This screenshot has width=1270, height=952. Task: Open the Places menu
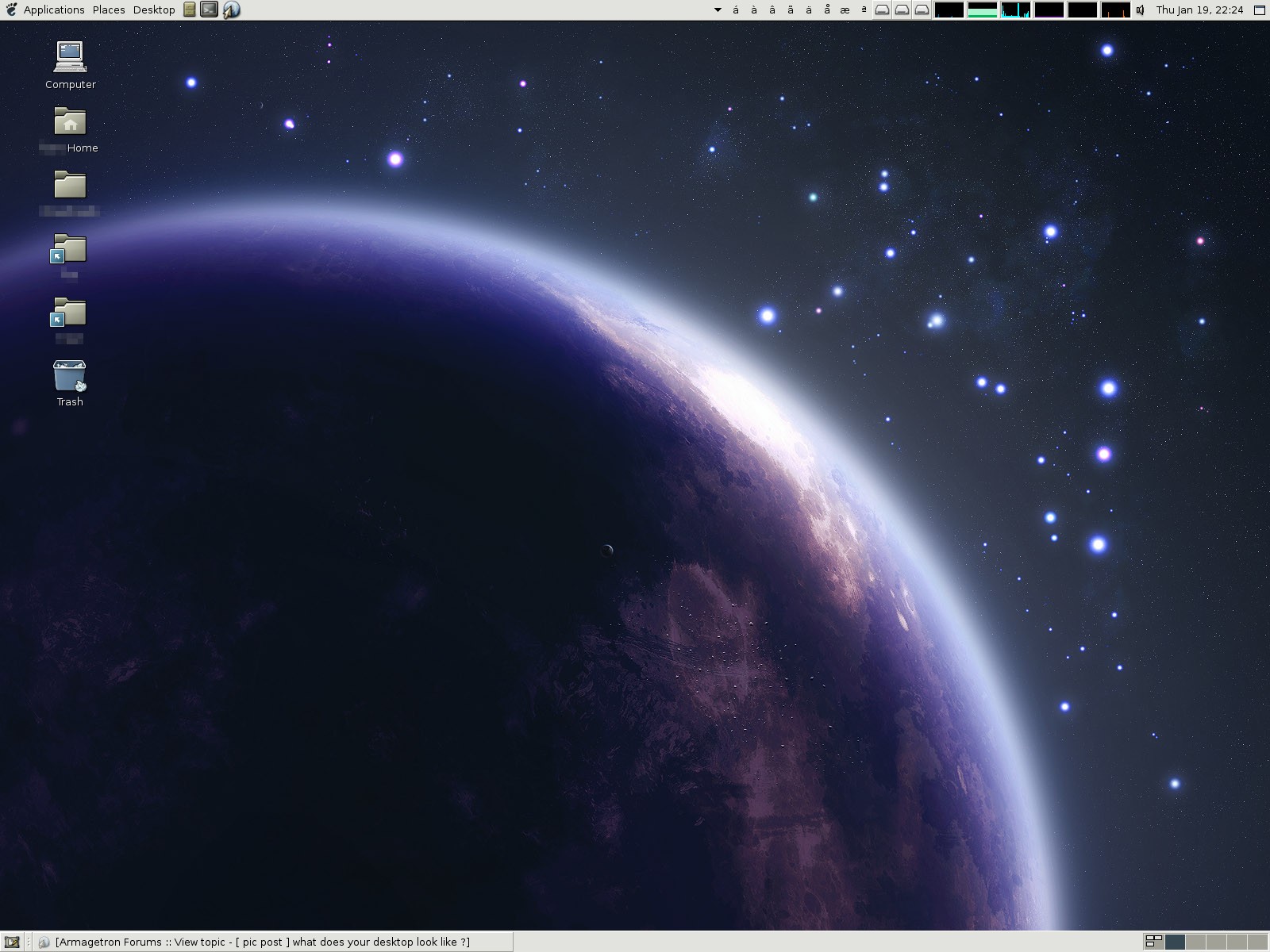point(109,10)
